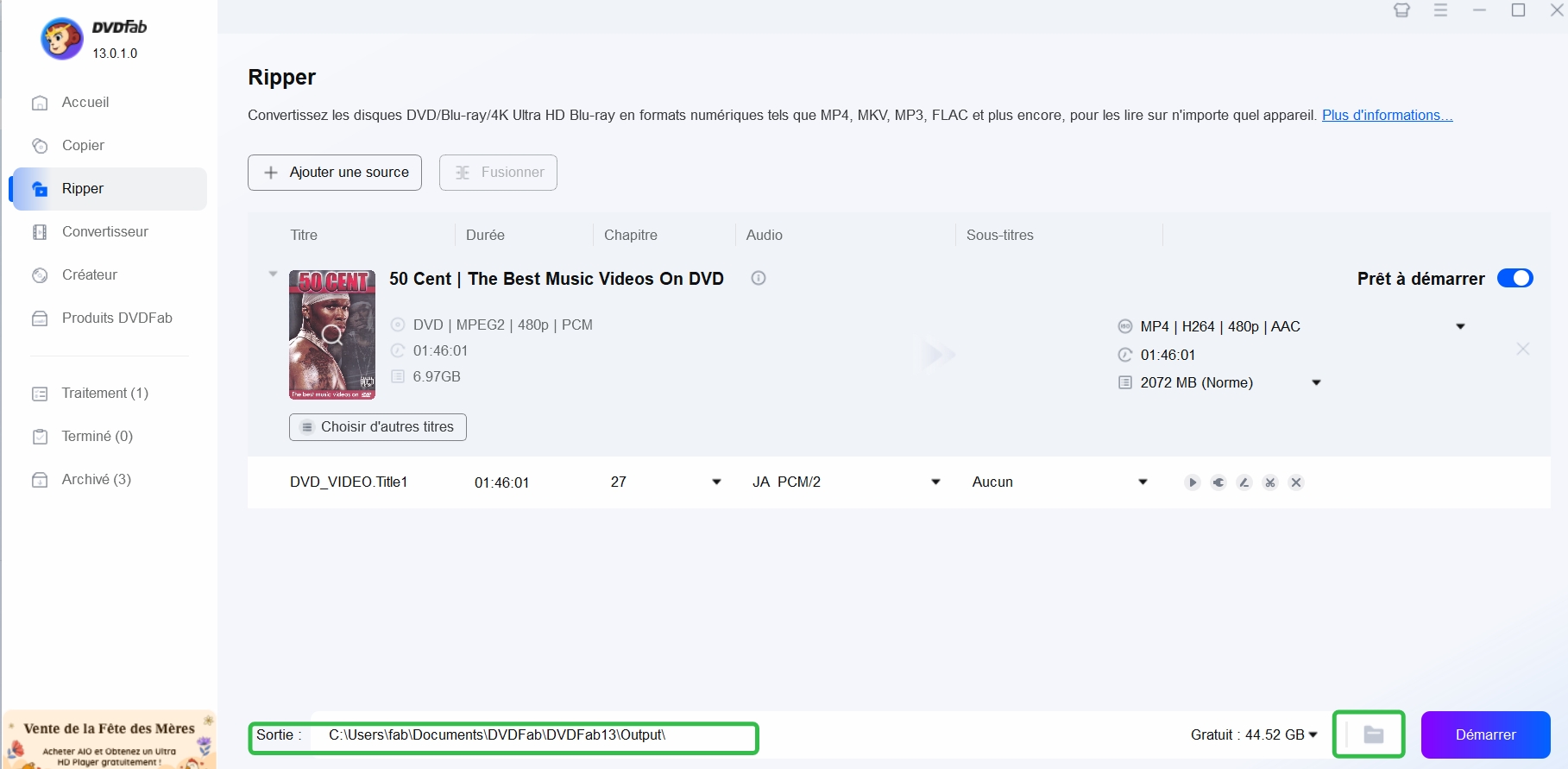1568x769 pixels.
Task: Toggle the Prêt à démarrer switch
Action: coord(1514,278)
